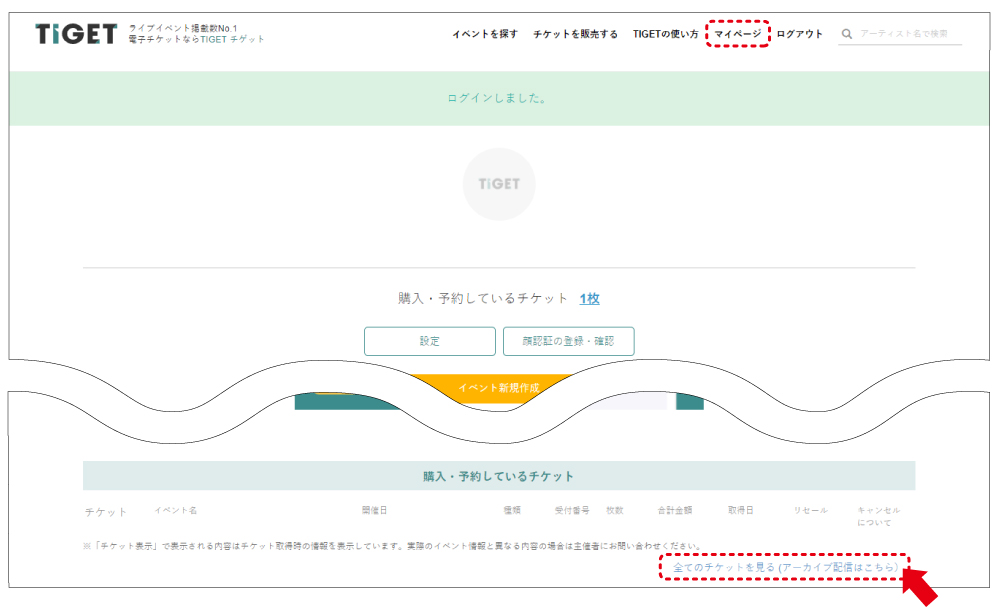This screenshot has height=610, width=1000.
Task: Click the round TiGET profile avatar
Action: 499,184
